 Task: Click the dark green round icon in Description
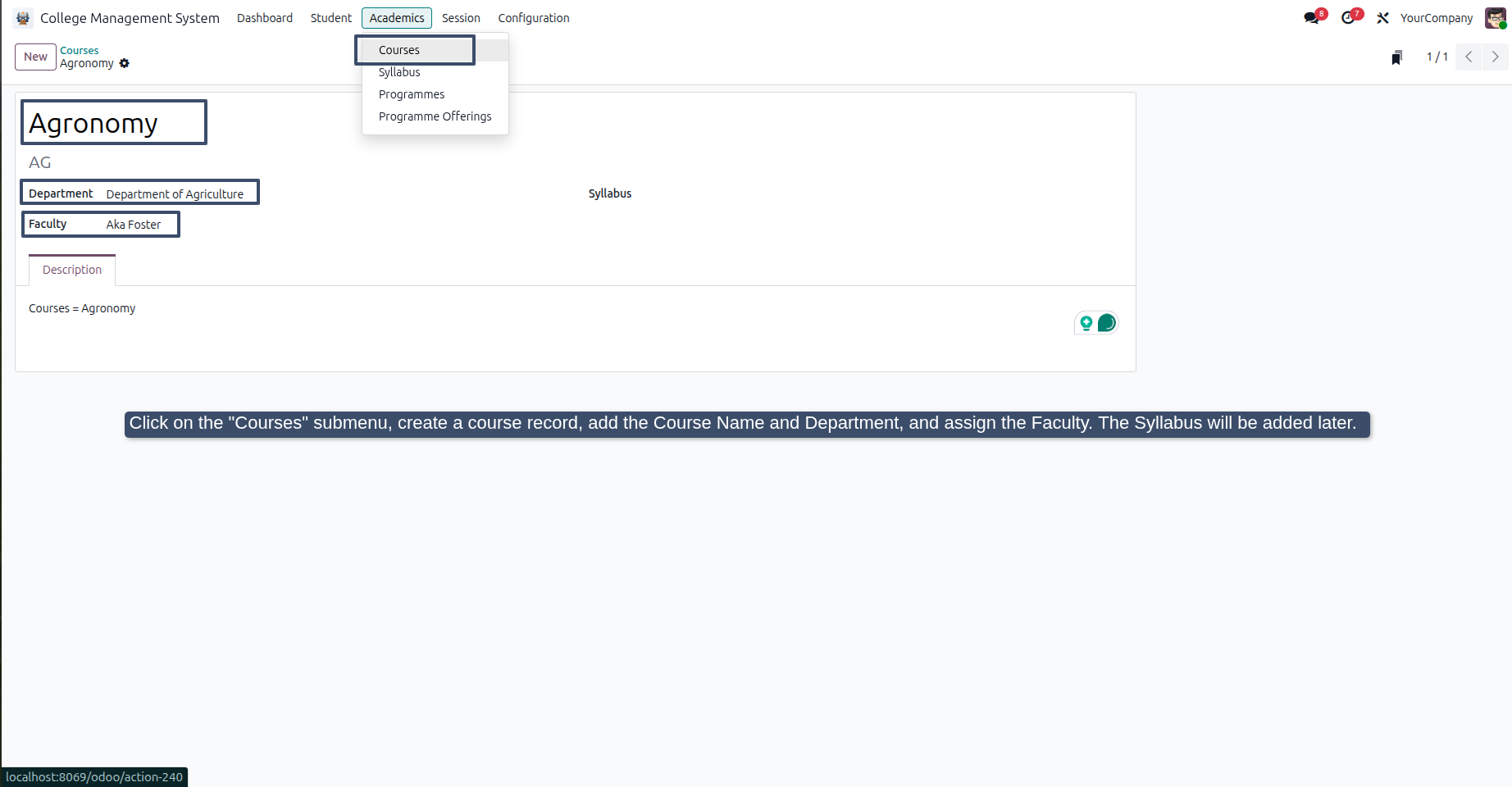[1106, 323]
